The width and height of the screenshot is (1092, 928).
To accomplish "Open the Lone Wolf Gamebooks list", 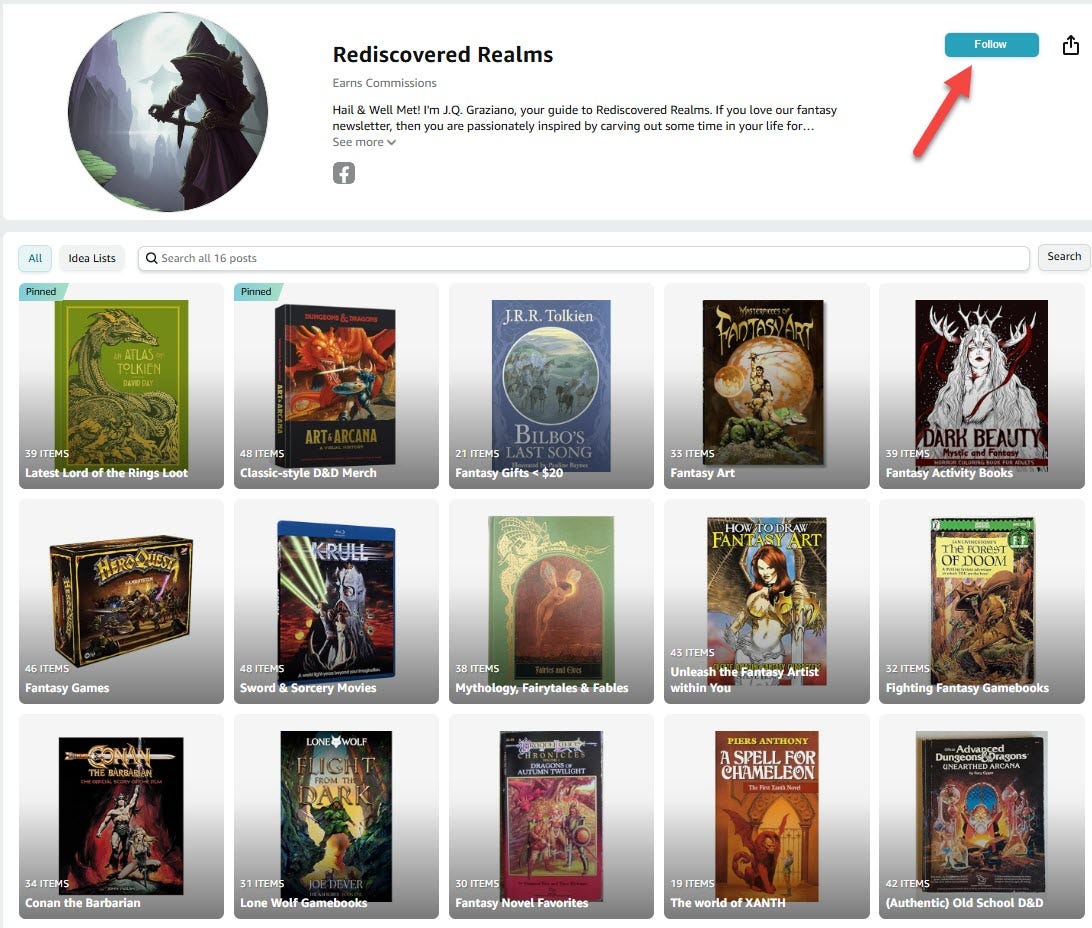I will point(336,817).
